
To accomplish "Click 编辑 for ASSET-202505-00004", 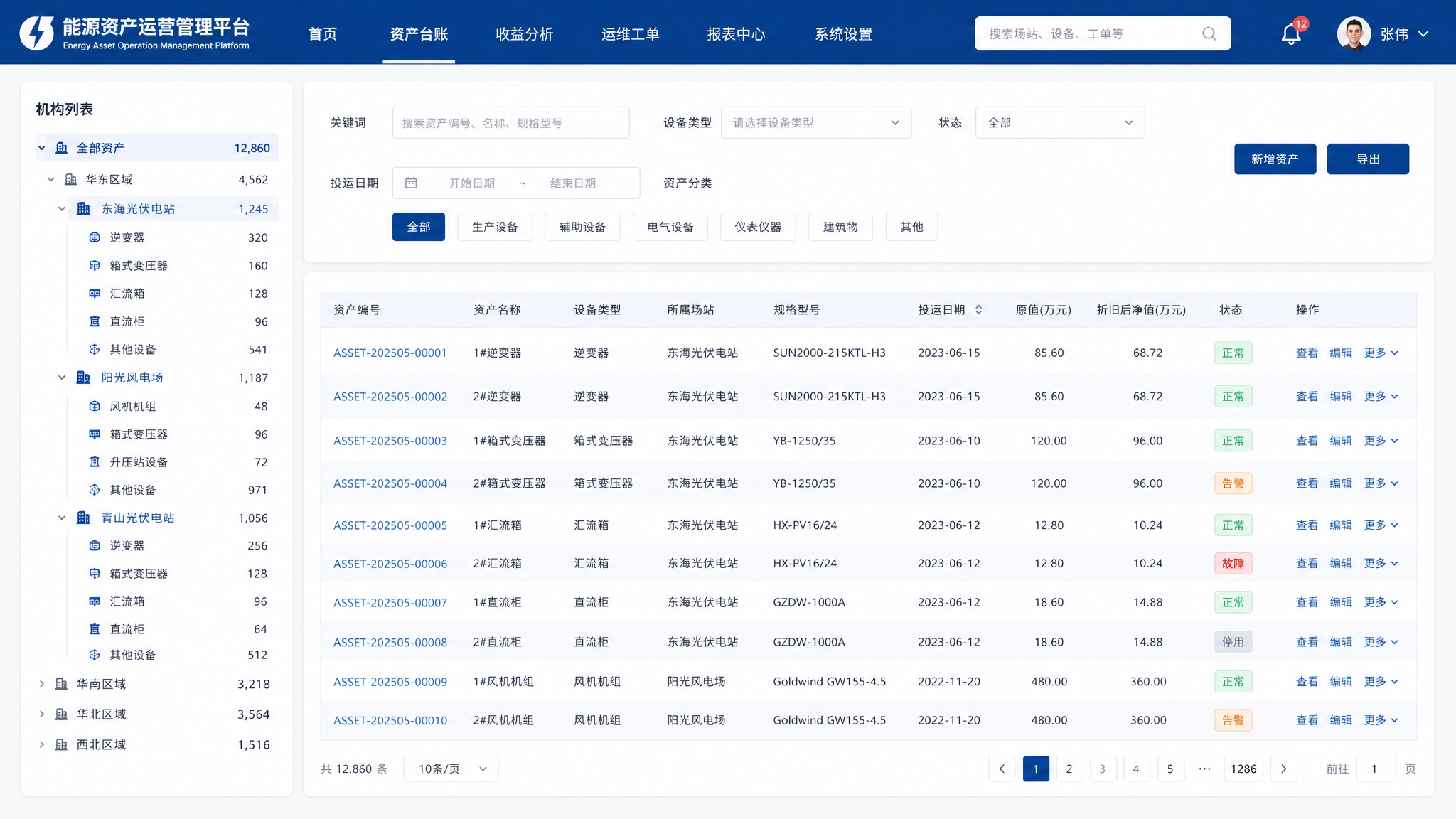I will point(1341,483).
